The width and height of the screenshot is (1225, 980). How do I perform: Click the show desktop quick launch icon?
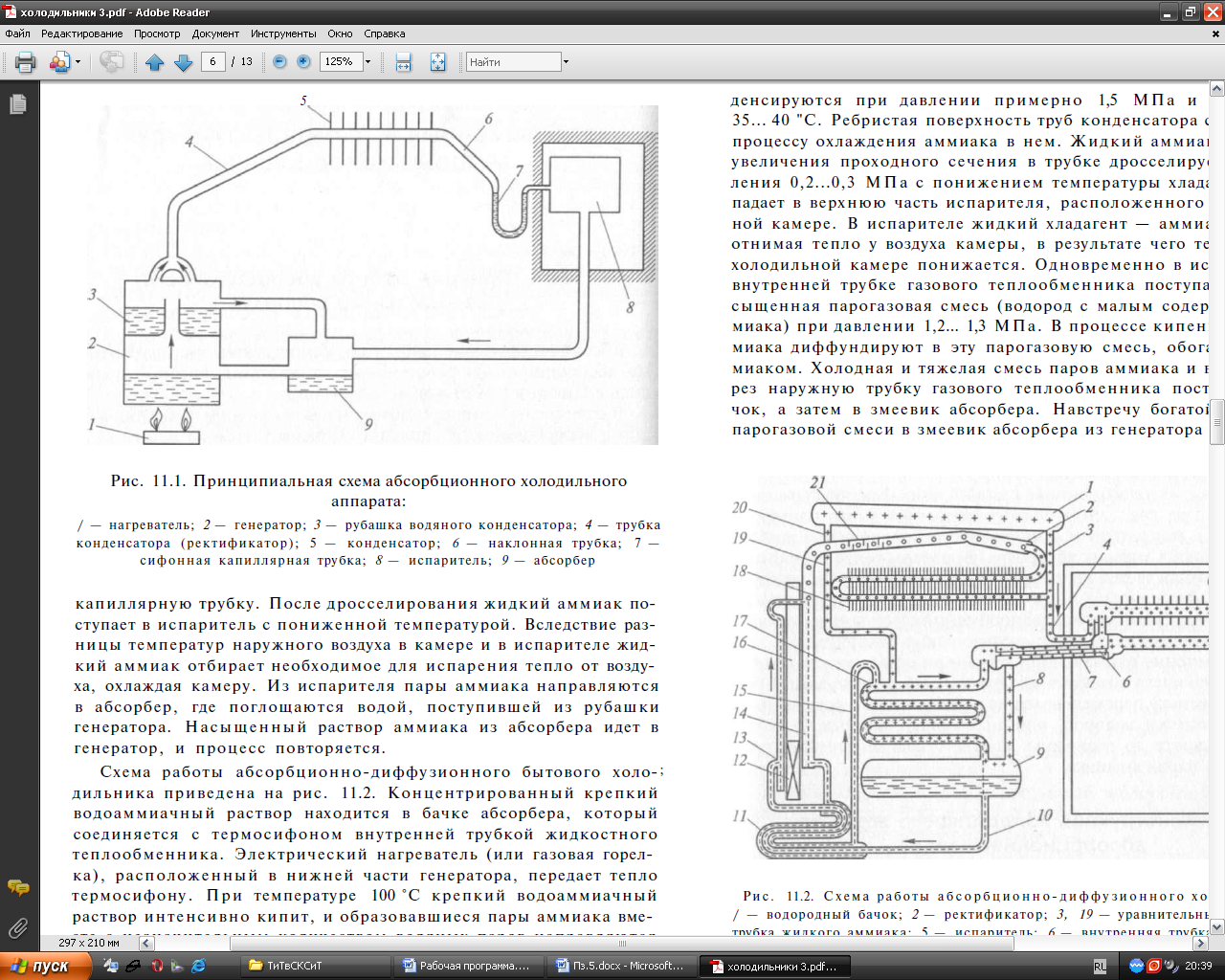pos(112,966)
